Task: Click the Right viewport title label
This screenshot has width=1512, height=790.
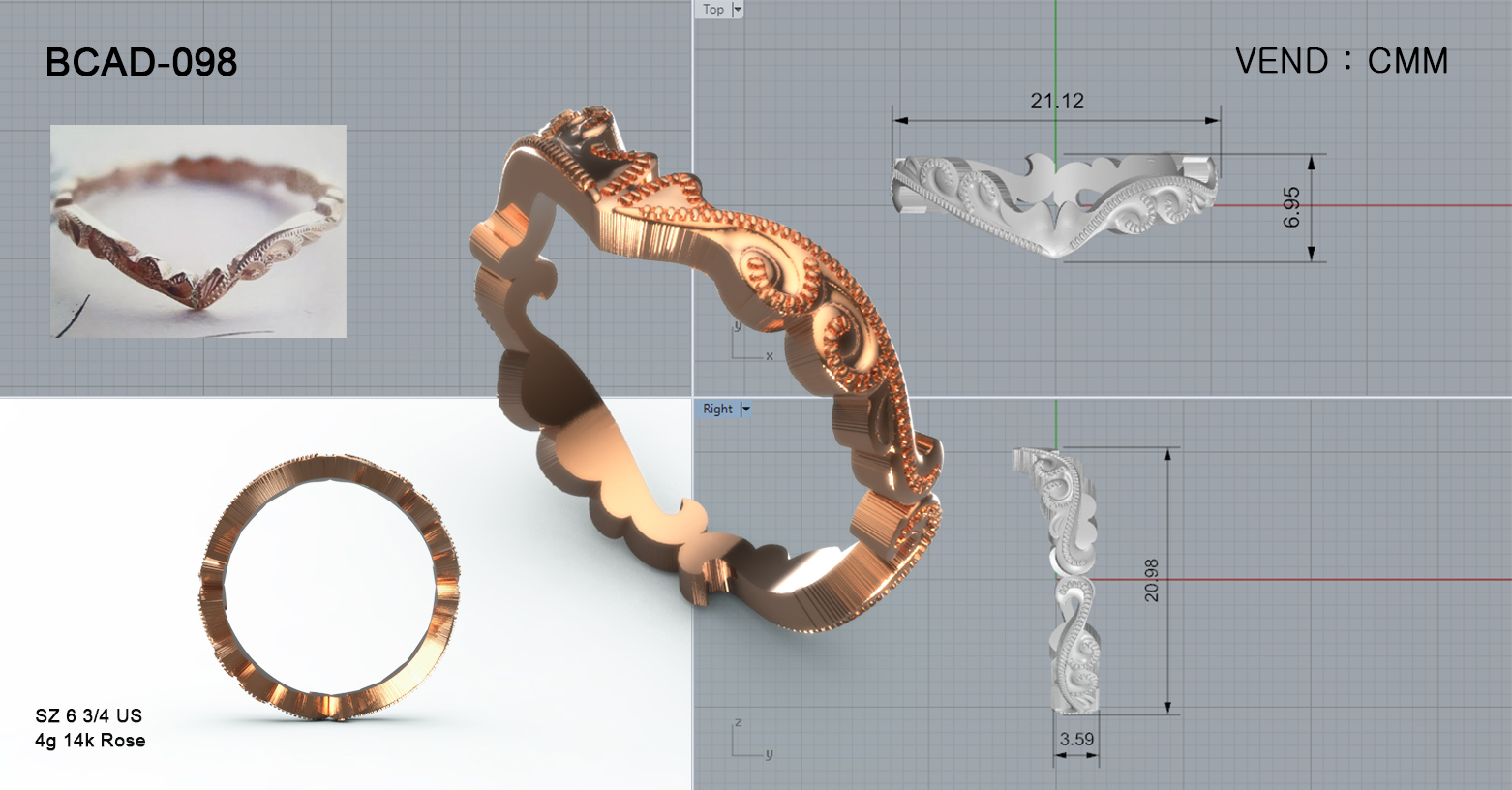Action: click(x=718, y=410)
